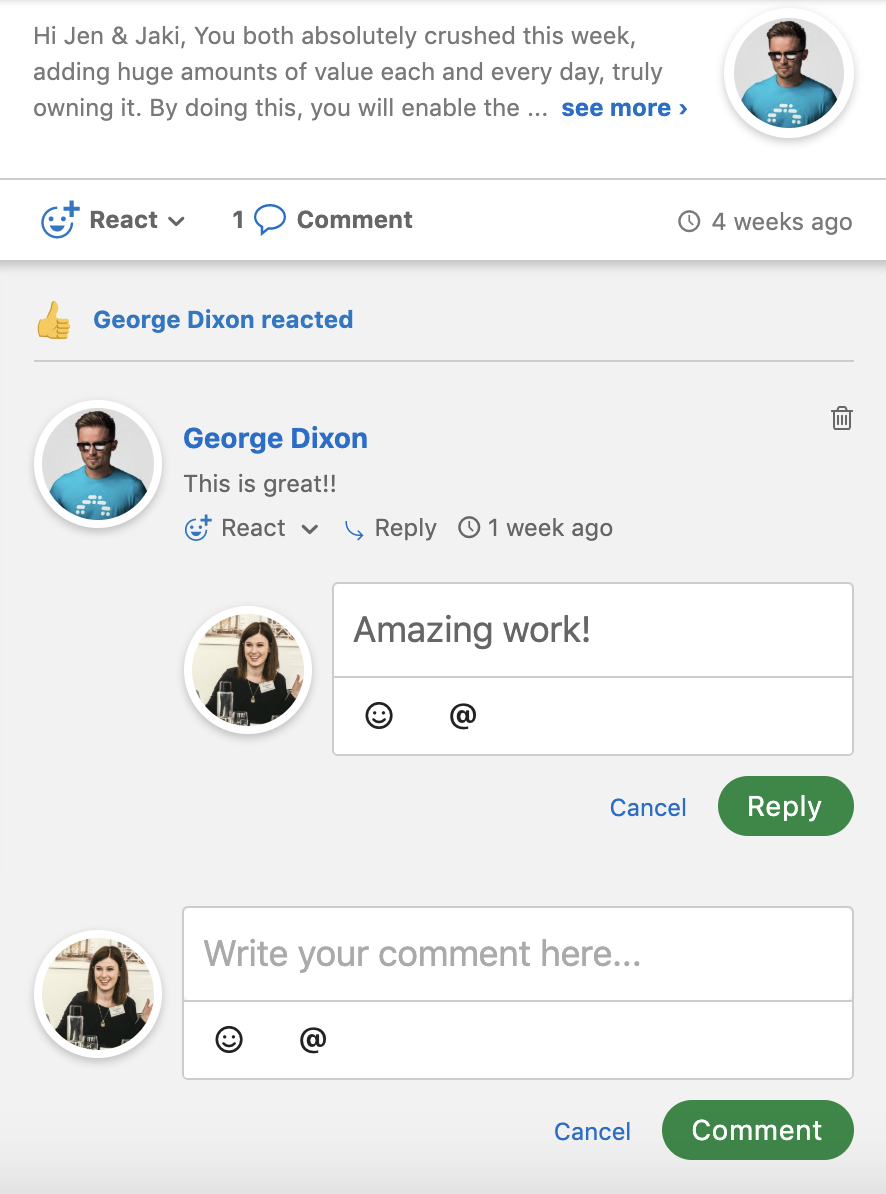Click the @ mention icon in comment box
Image resolution: width=886 pixels, height=1194 pixels.
(x=313, y=1039)
